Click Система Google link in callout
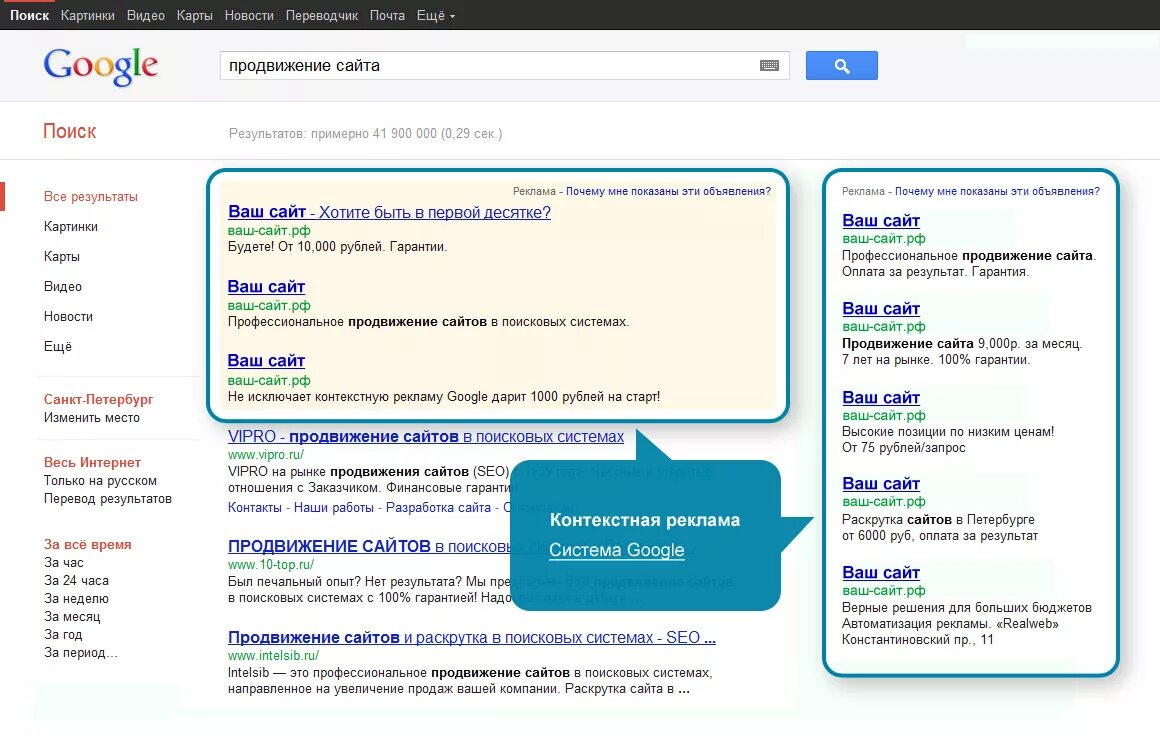The width and height of the screenshot is (1160, 737). point(617,550)
